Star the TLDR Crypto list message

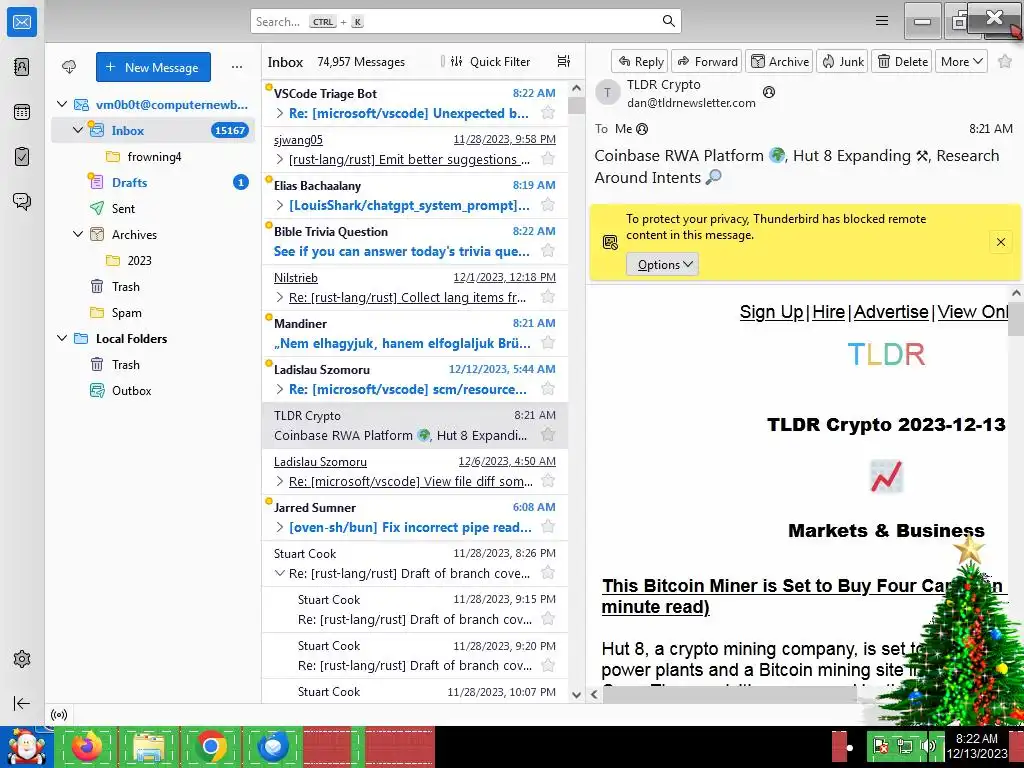point(548,435)
